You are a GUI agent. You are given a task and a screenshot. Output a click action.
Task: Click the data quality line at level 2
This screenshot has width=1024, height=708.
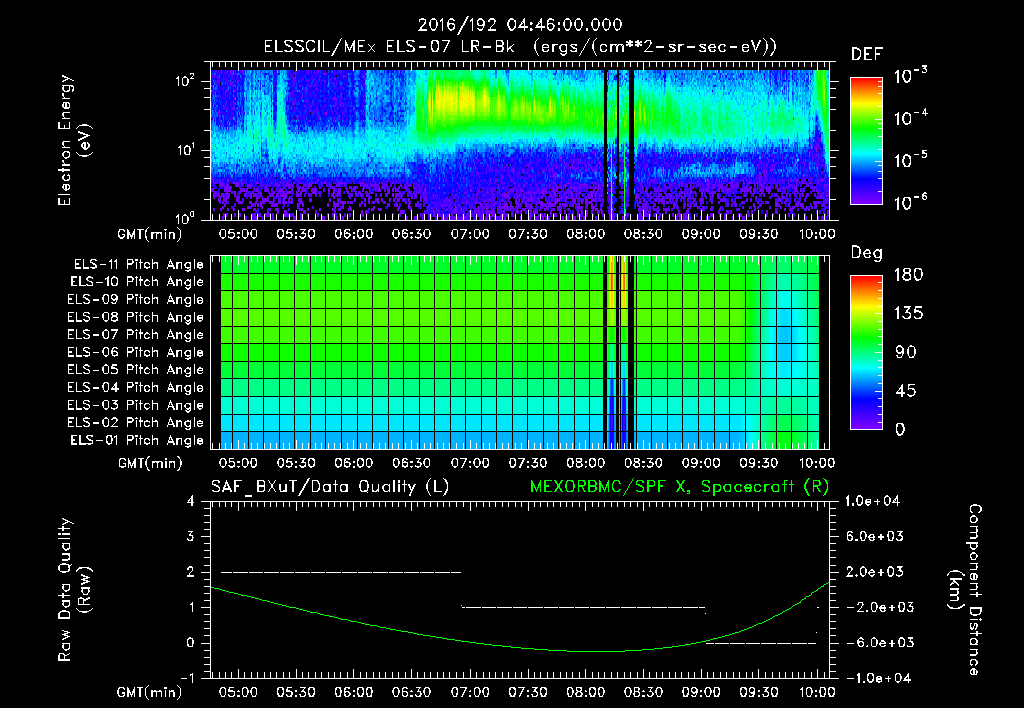[341, 572]
